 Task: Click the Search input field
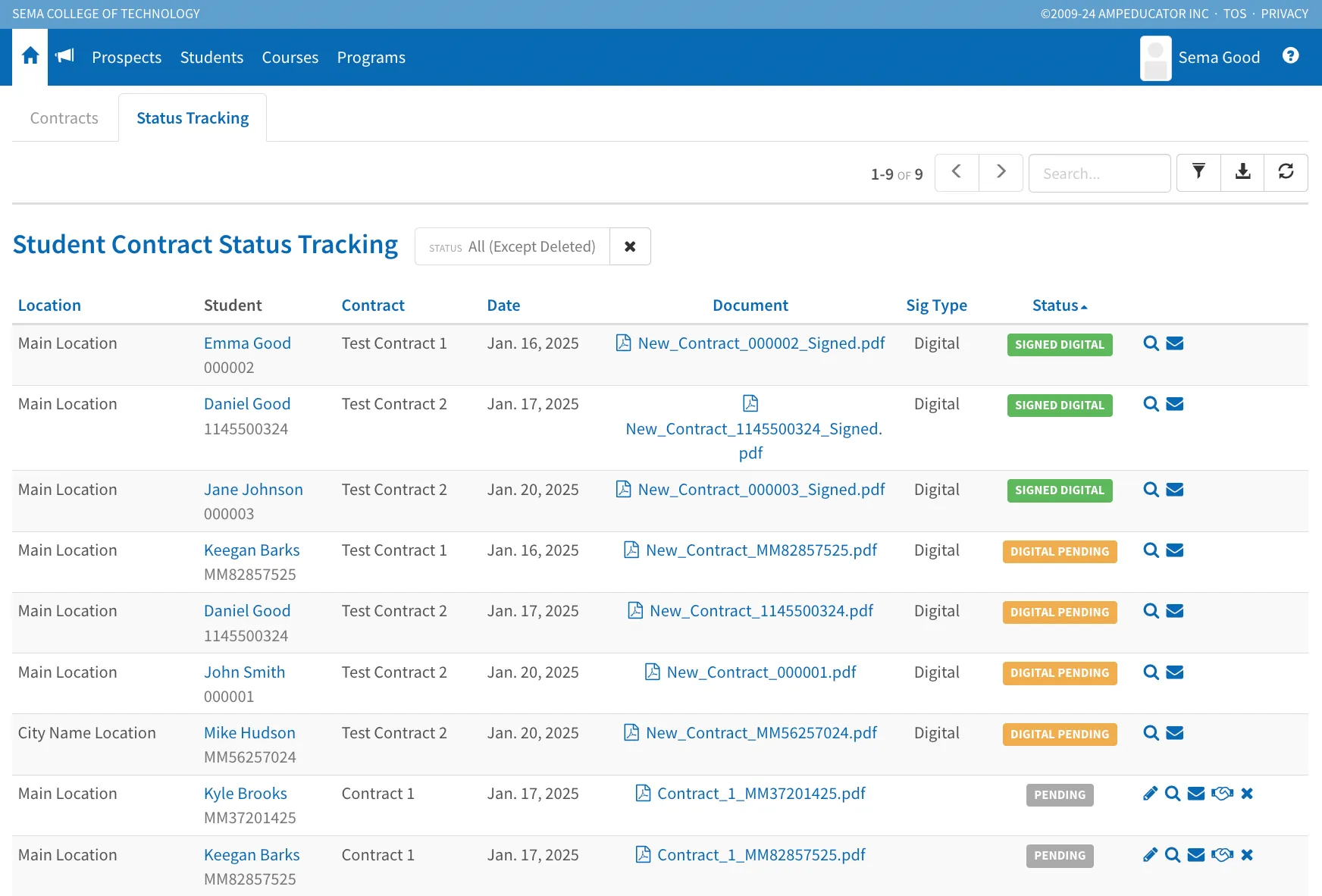pos(1099,174)
